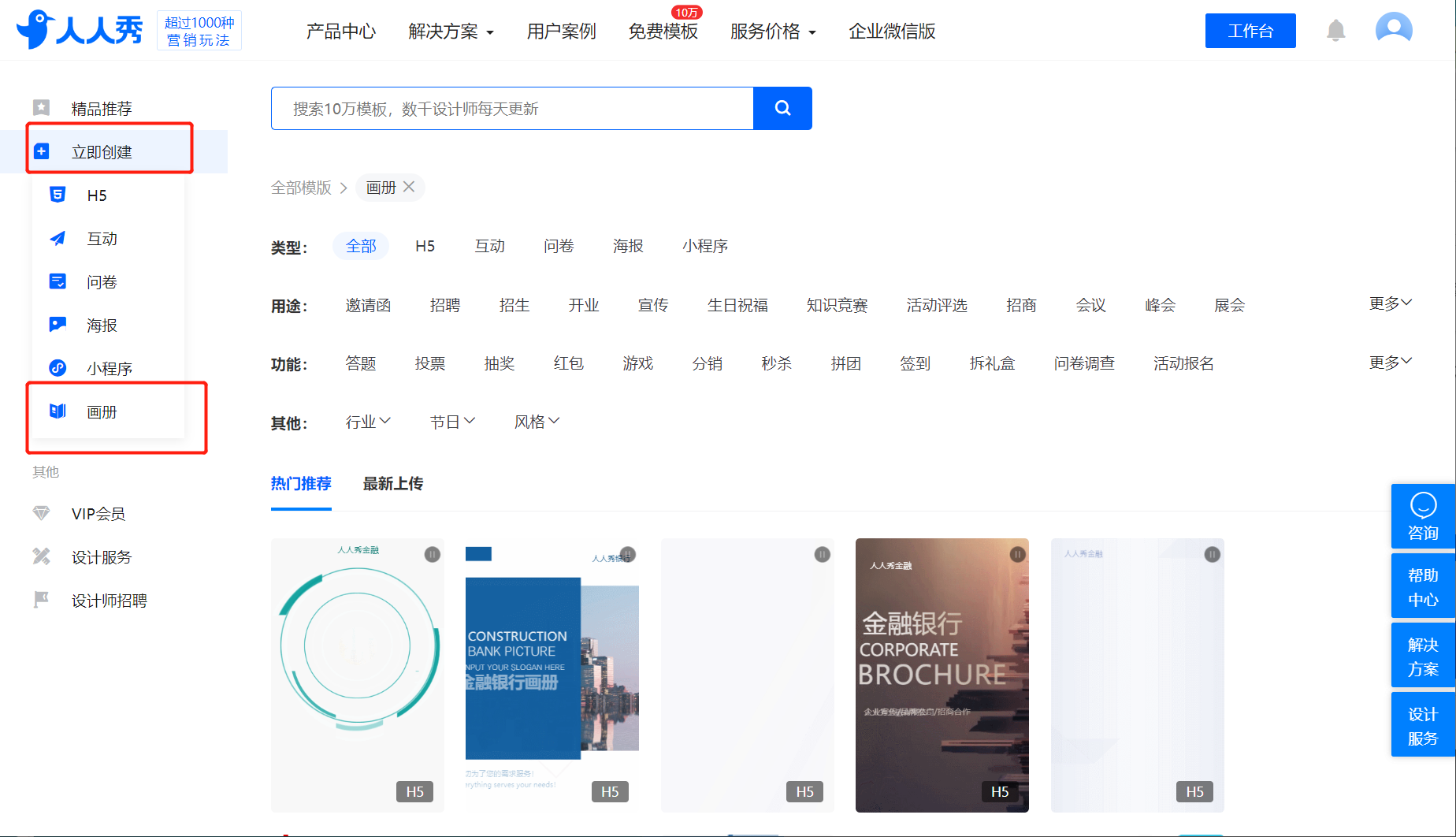Switch to the 最新上传 tab

pos(392,483)
